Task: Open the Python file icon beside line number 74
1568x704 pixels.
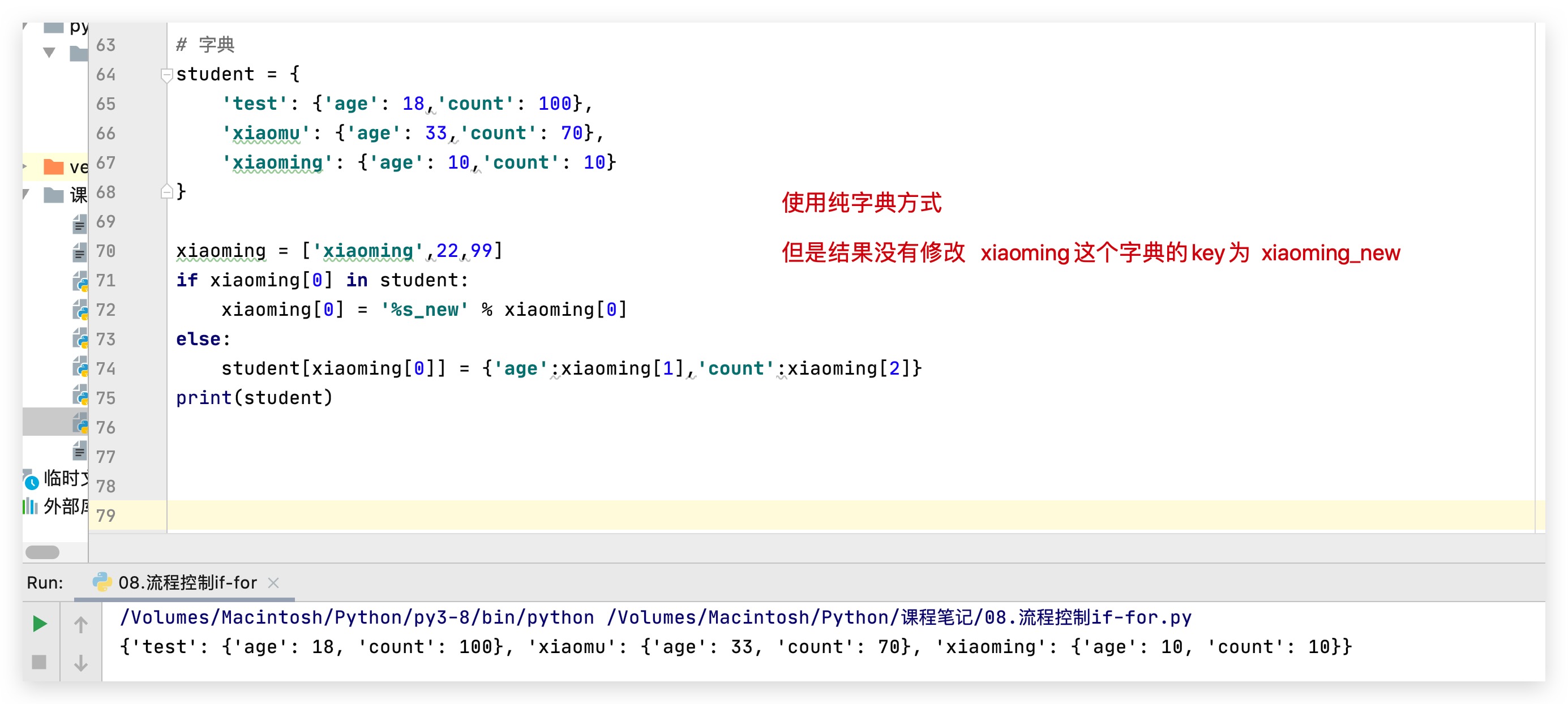Action: pos(80,367)
